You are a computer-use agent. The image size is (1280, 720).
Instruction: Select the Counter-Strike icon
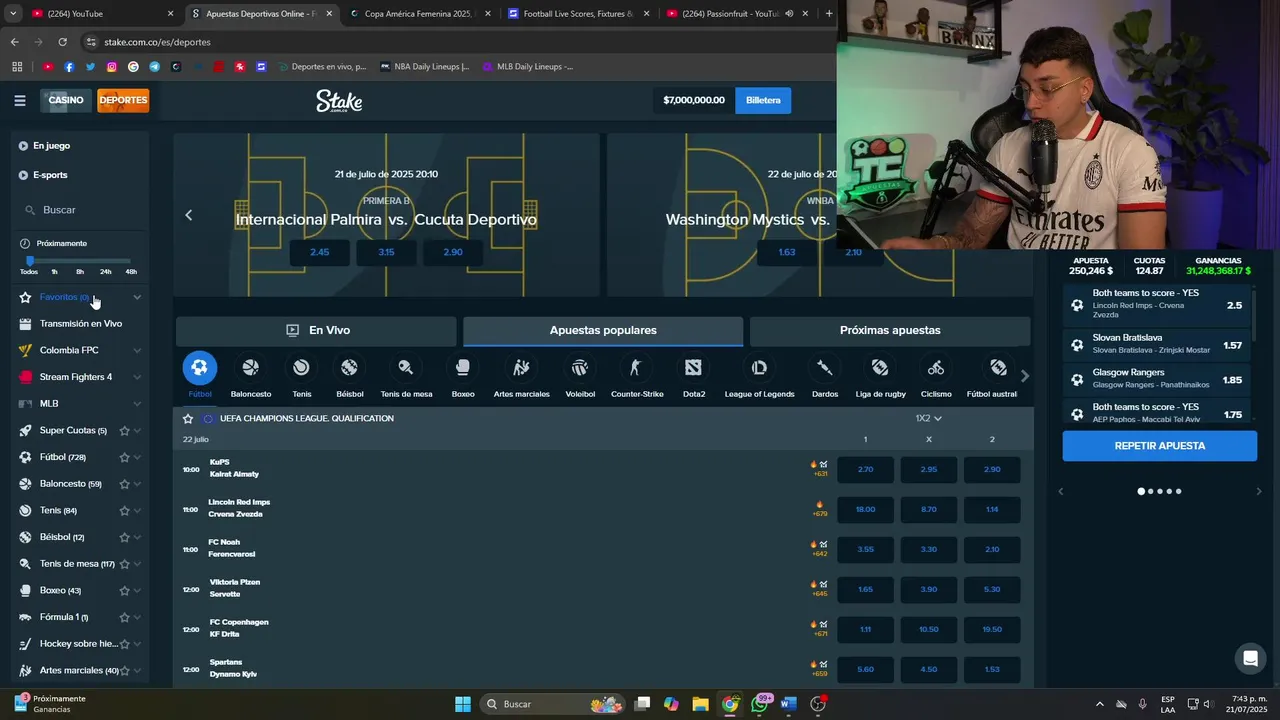pyautogui.click(x=636, y=368)
